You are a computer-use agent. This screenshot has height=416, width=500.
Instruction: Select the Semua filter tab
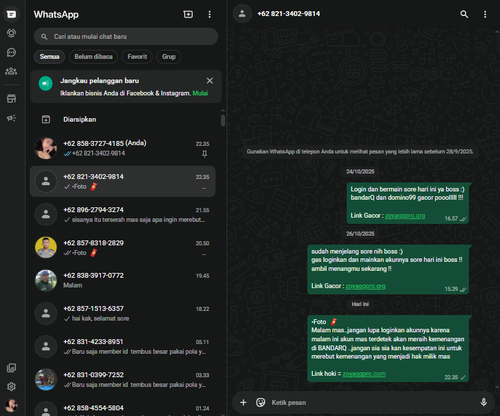pos(49,57)
